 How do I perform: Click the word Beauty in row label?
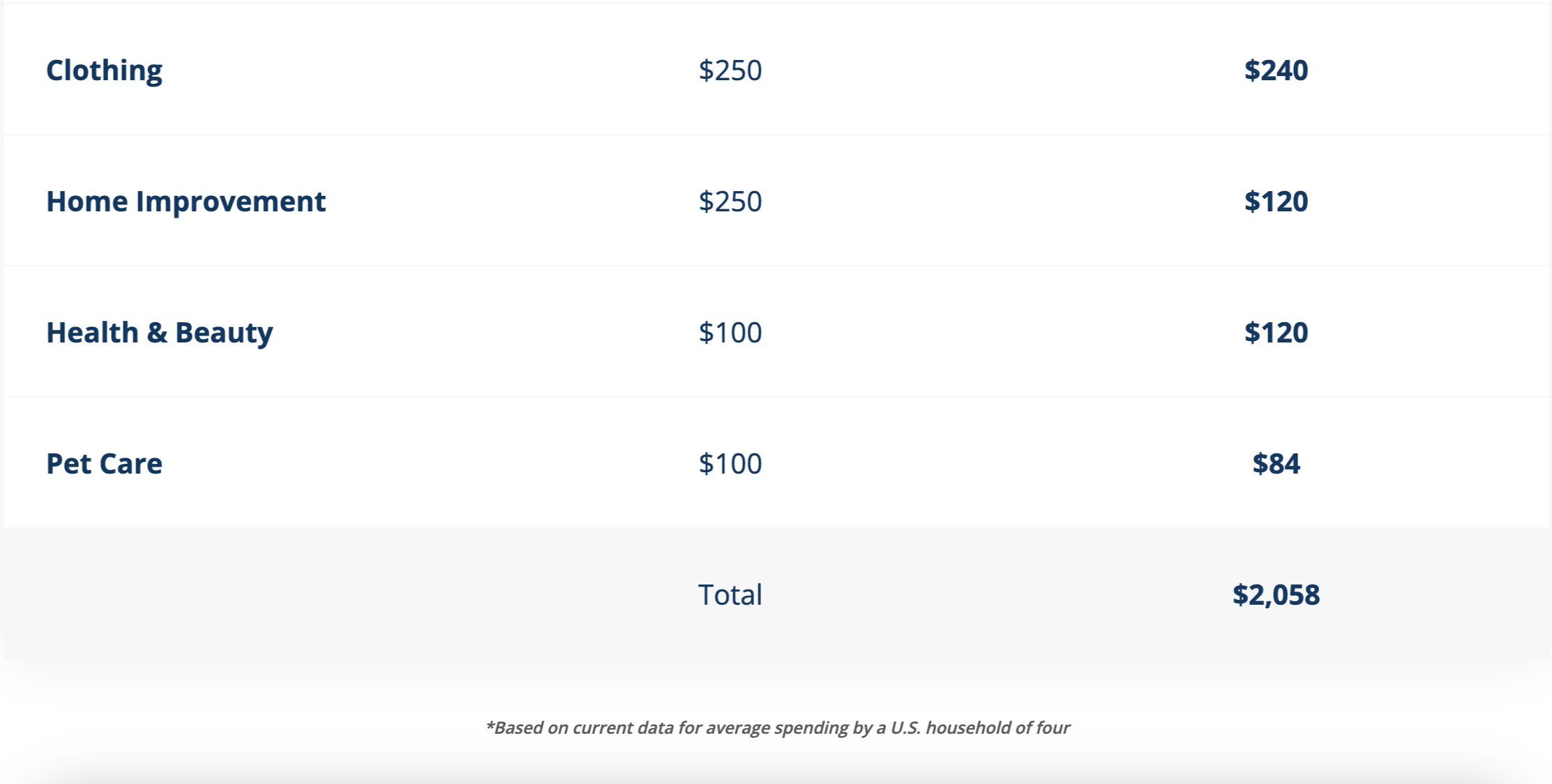(224, 333)
